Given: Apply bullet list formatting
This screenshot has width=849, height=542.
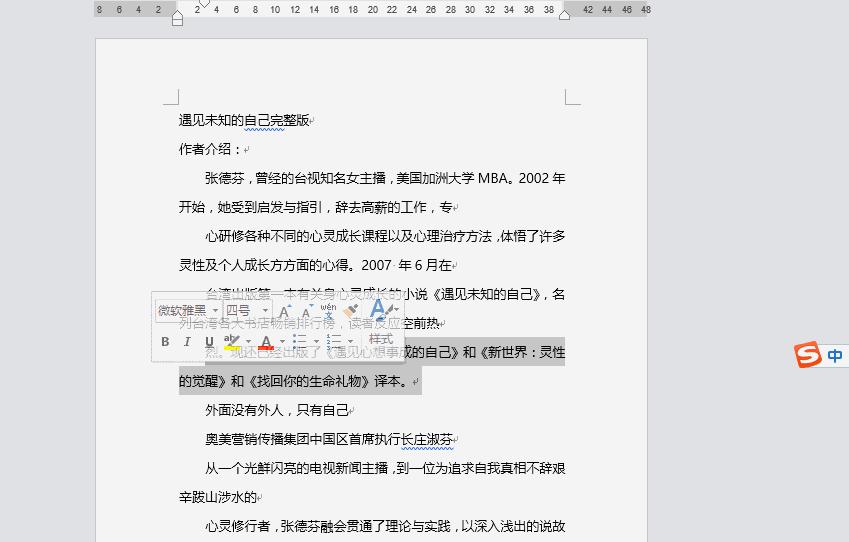Looking at the screenshot, I should (x=299, y=341).
